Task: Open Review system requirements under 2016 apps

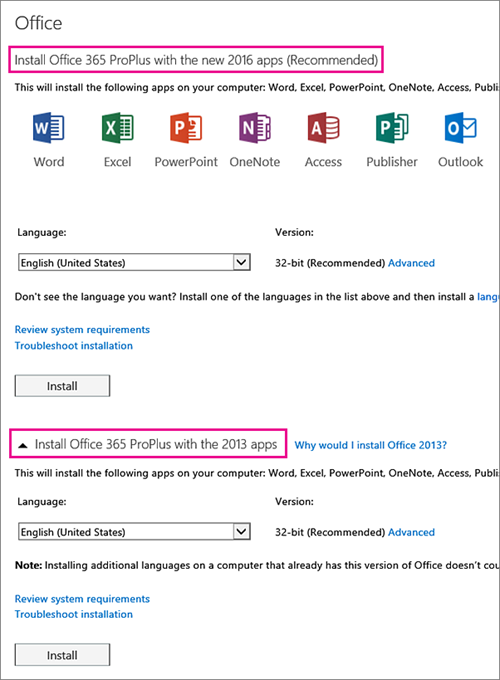Action: pos(82,330)
